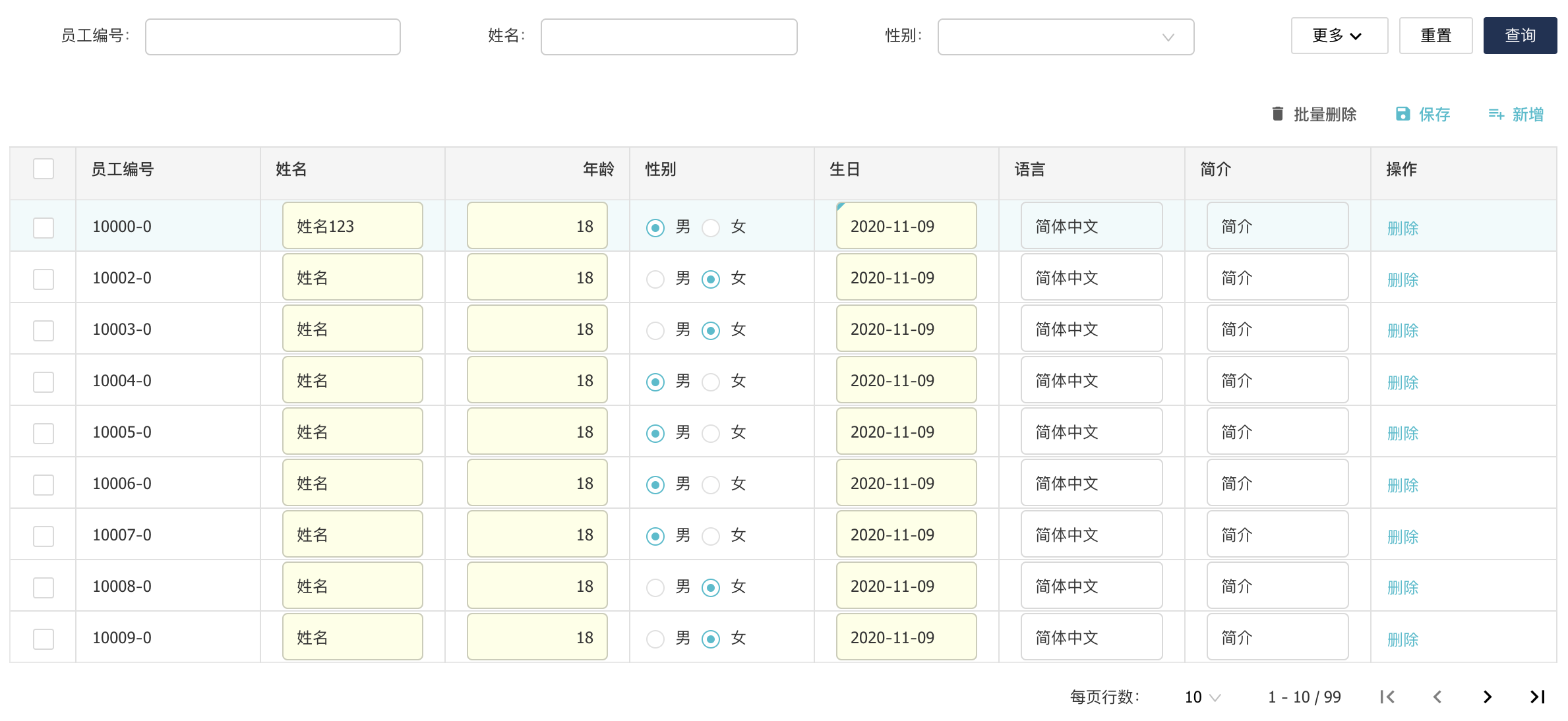The image size is (1568, 721).
Task: Select 女 radio button for employee 10000-0
Action: [711, 227]
